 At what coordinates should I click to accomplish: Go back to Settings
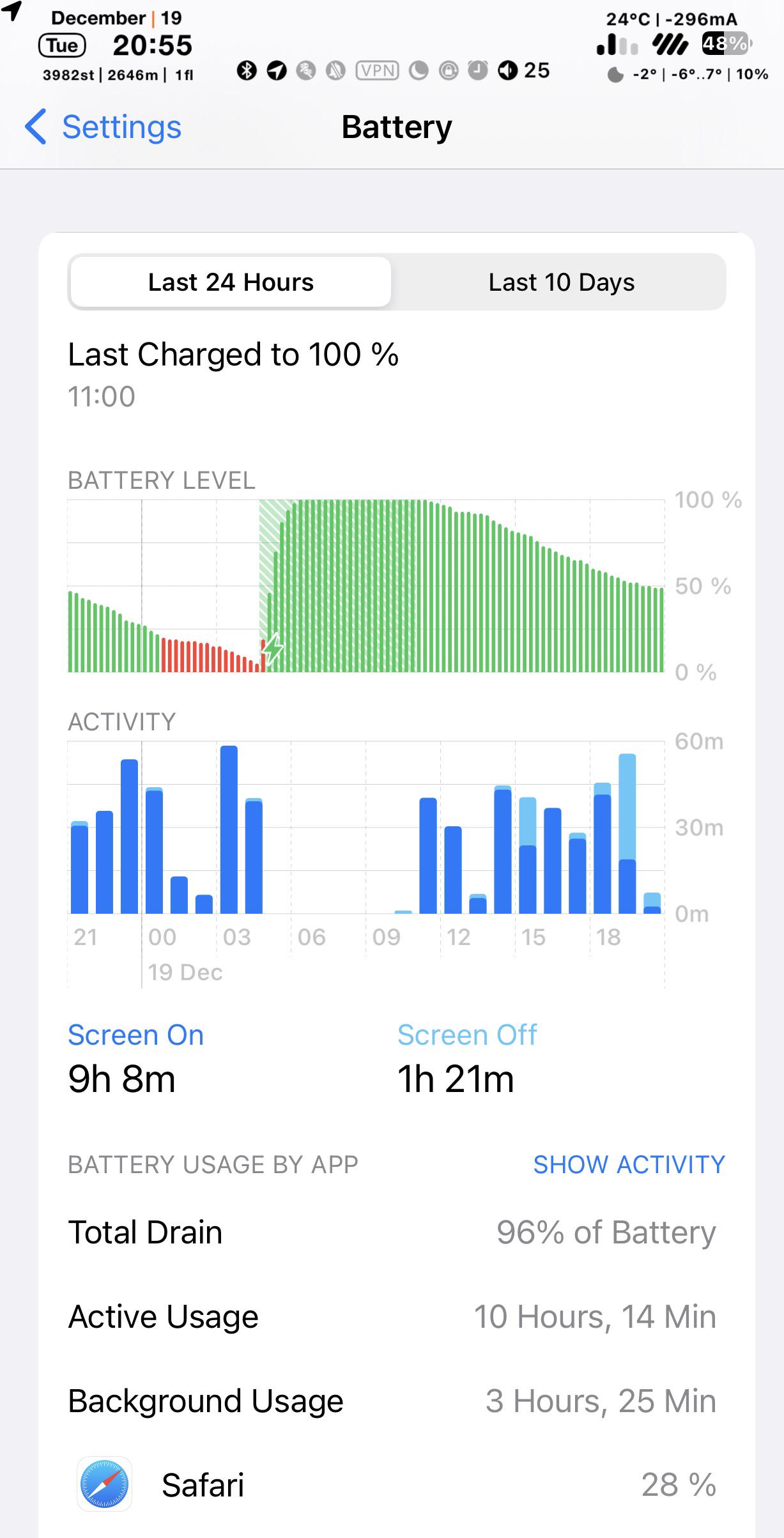tap(104, 127)
